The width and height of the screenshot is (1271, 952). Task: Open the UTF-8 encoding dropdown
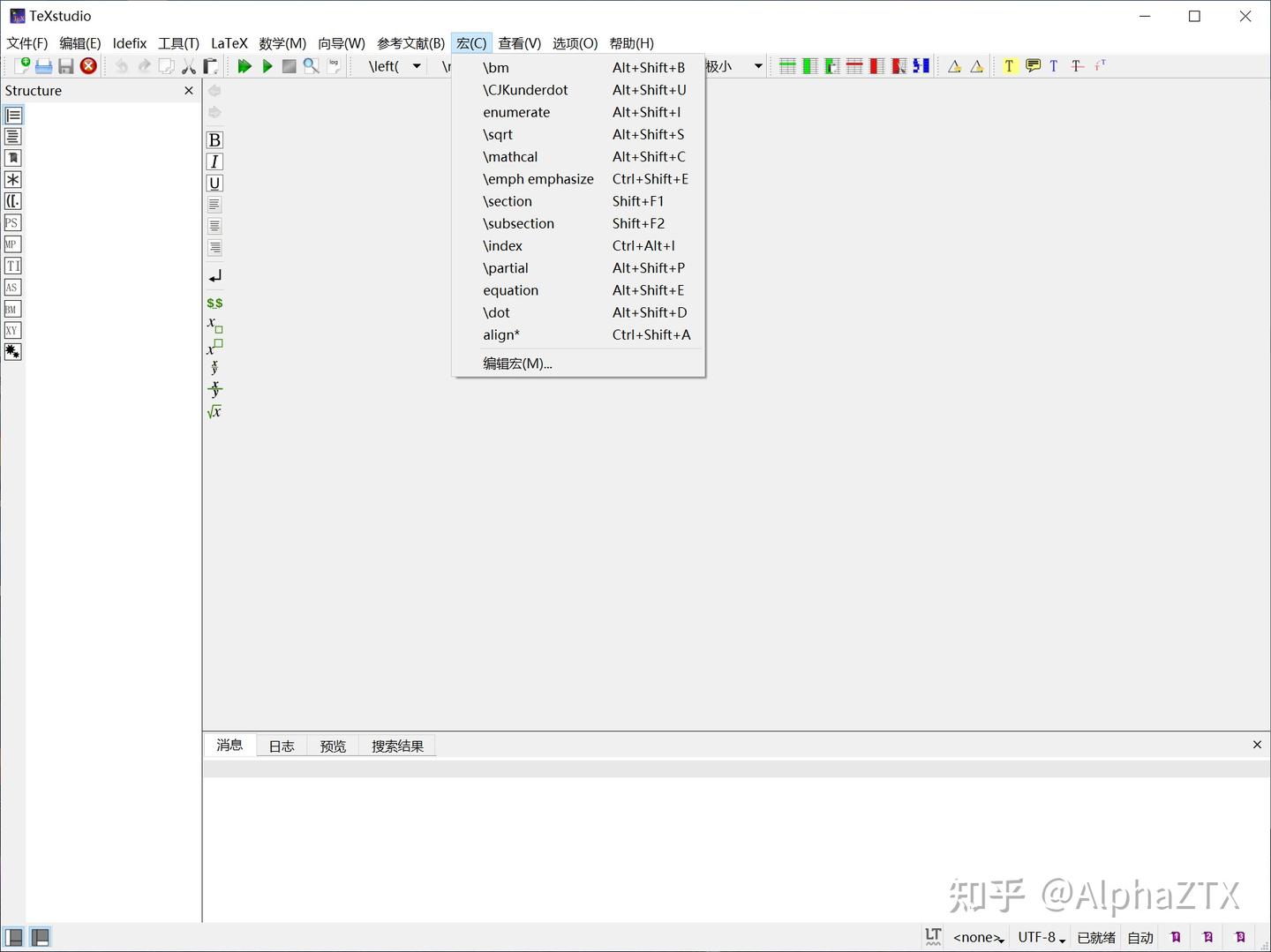coord(1040,937)
